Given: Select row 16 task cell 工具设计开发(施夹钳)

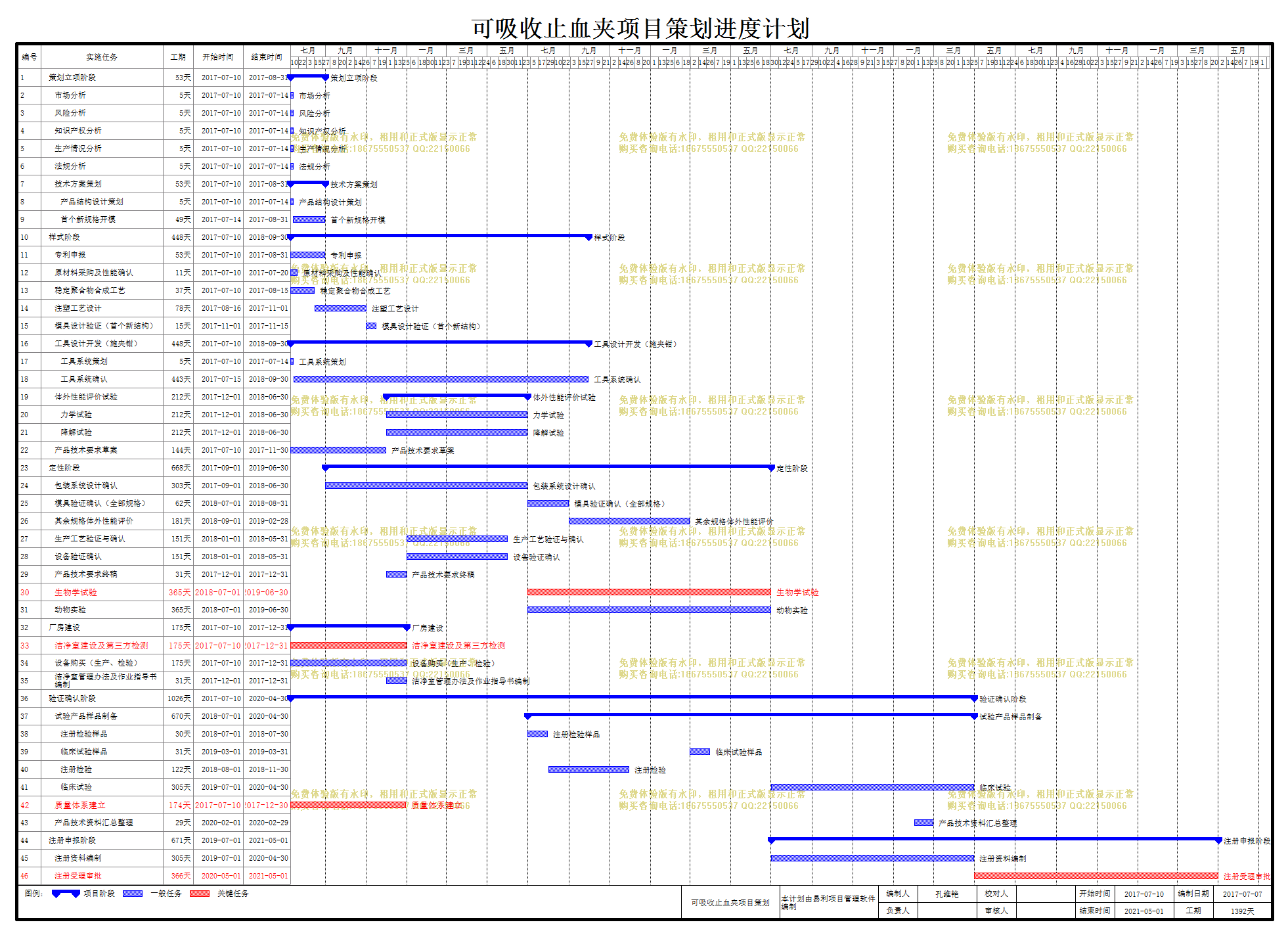Looking at the screenshot, I should (x=102, y=344).
